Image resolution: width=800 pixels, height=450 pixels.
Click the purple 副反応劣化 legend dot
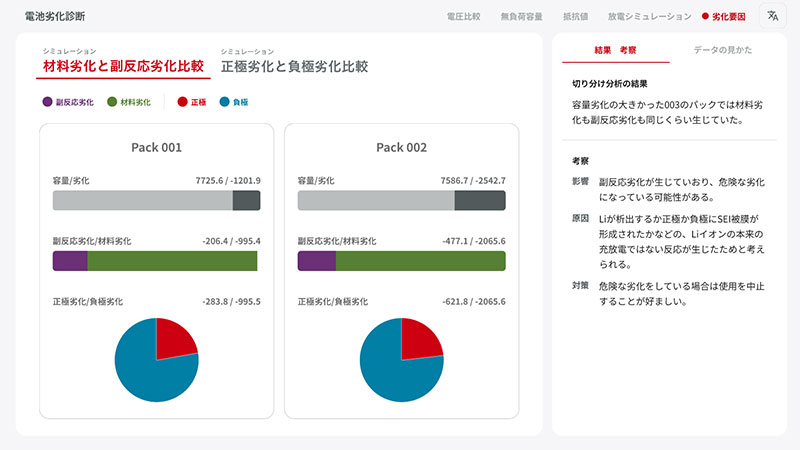pyautogui.click(x=47, y=102)
